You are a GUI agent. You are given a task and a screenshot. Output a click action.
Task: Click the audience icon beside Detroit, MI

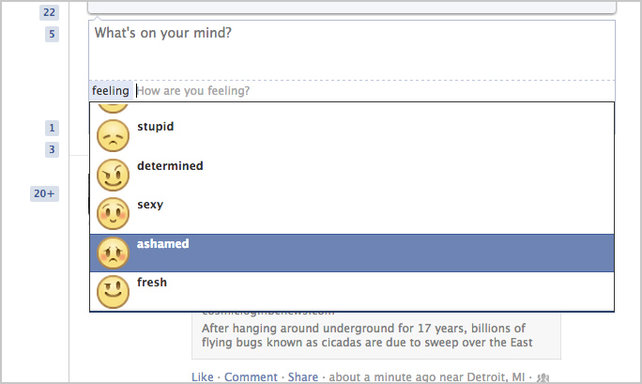pyautogui.click(x=543, y=378)
